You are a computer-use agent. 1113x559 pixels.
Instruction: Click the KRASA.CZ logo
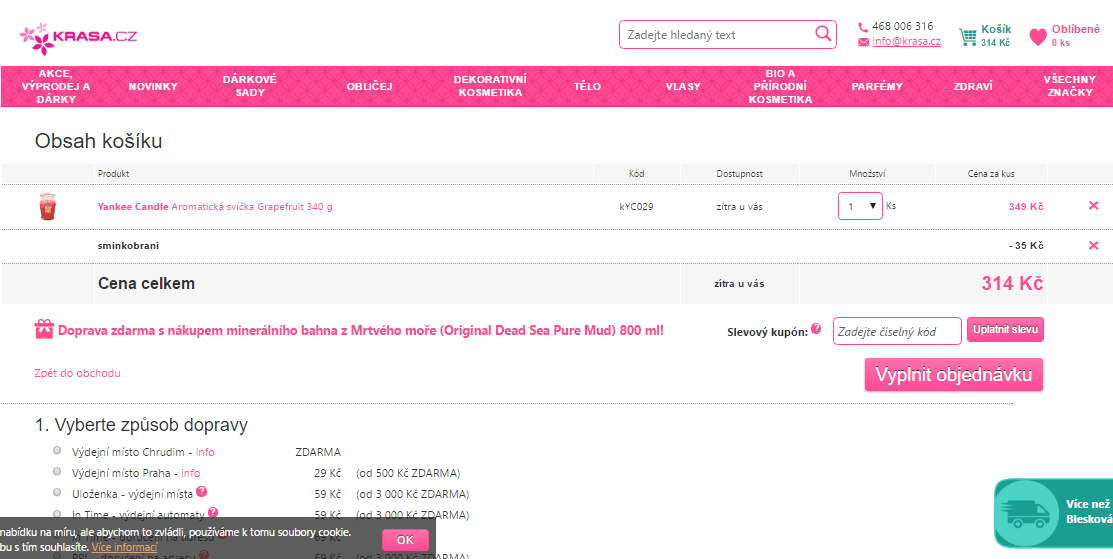78,37
